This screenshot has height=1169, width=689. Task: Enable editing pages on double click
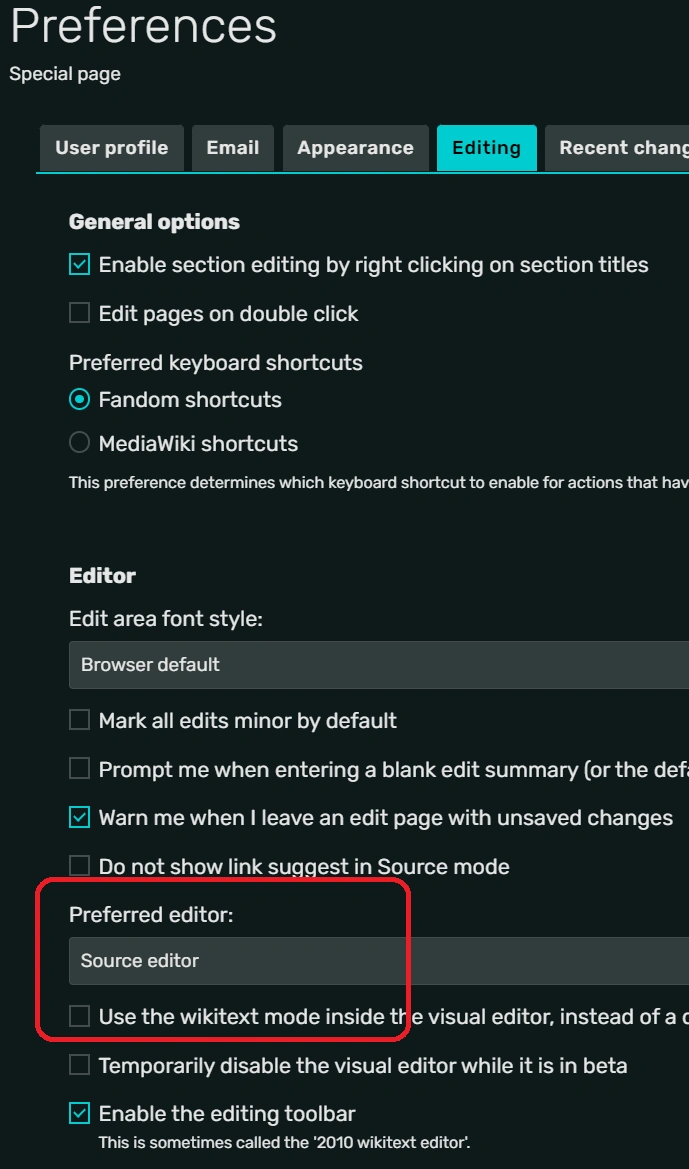coord(78,312)
